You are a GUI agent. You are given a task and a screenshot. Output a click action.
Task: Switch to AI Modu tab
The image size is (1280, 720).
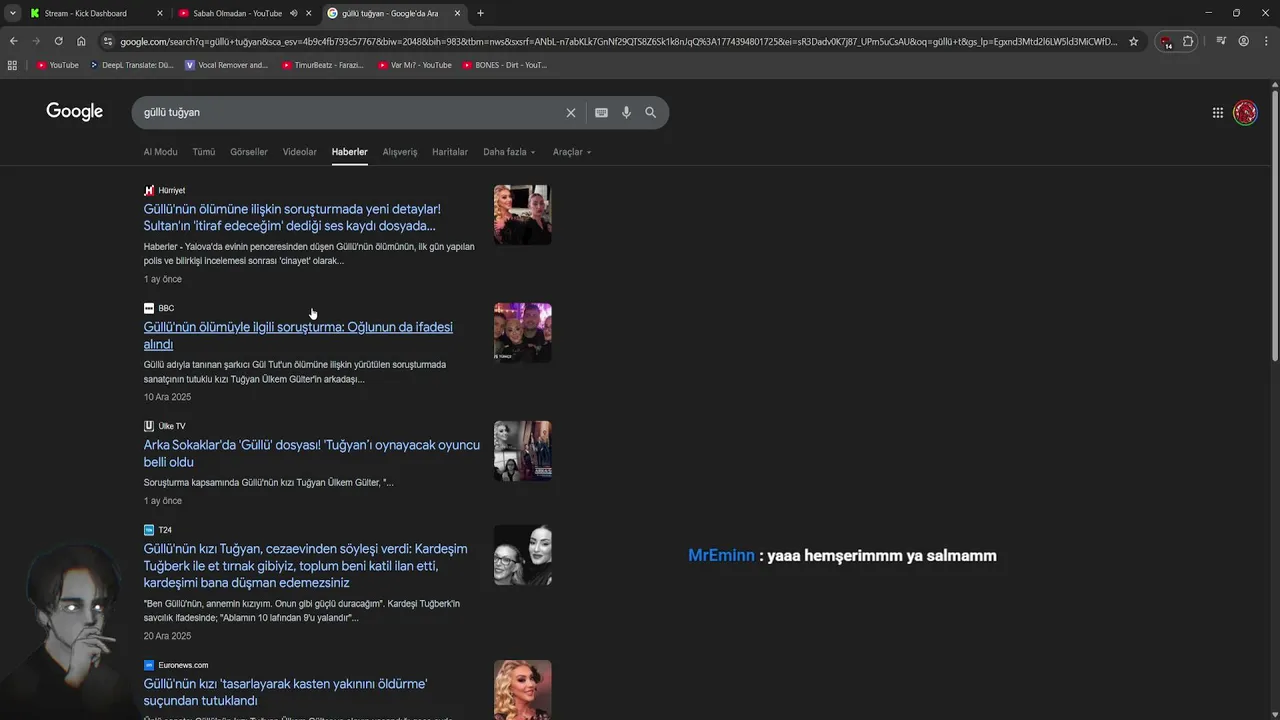(160, 152)
